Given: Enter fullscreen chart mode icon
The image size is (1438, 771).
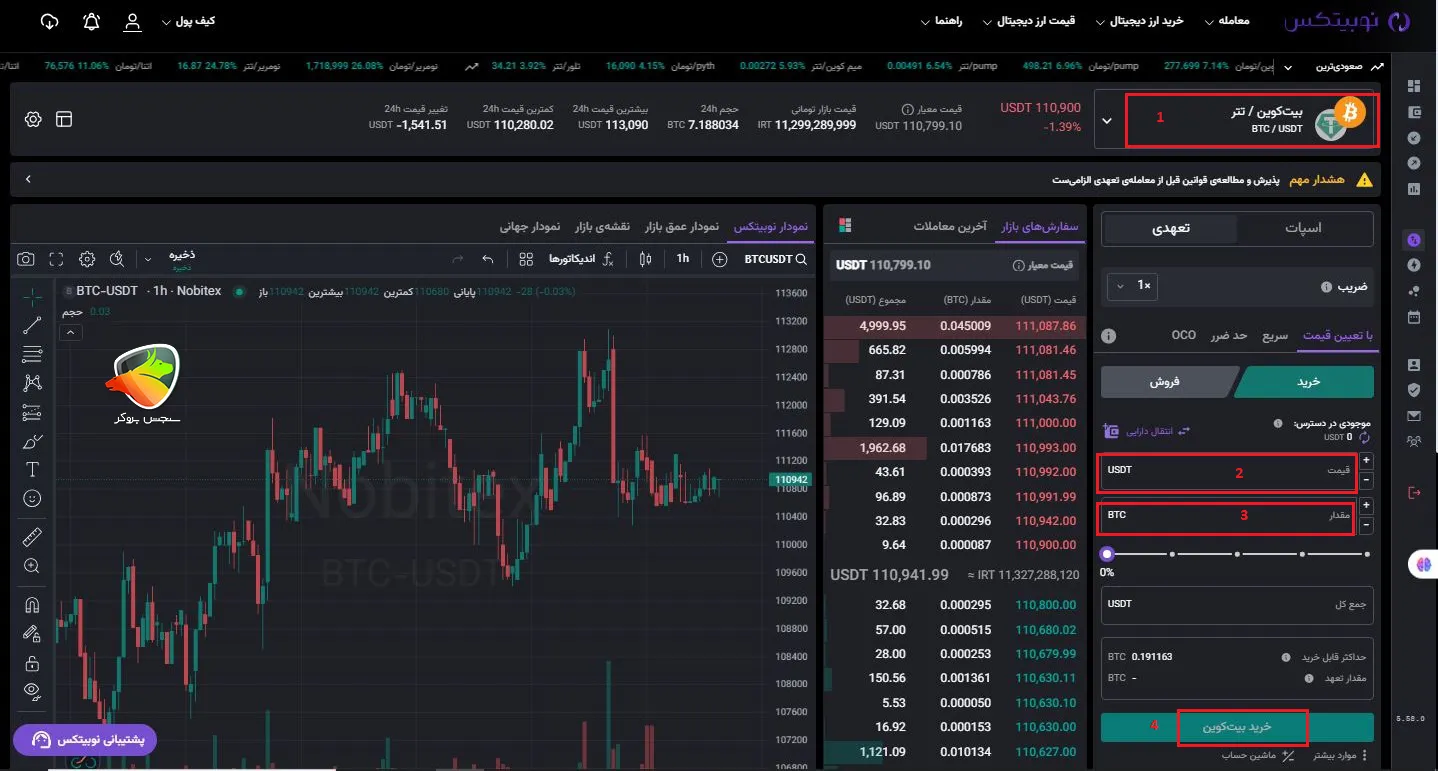Looking at the screenshot, I should click(x=57, y=259).
